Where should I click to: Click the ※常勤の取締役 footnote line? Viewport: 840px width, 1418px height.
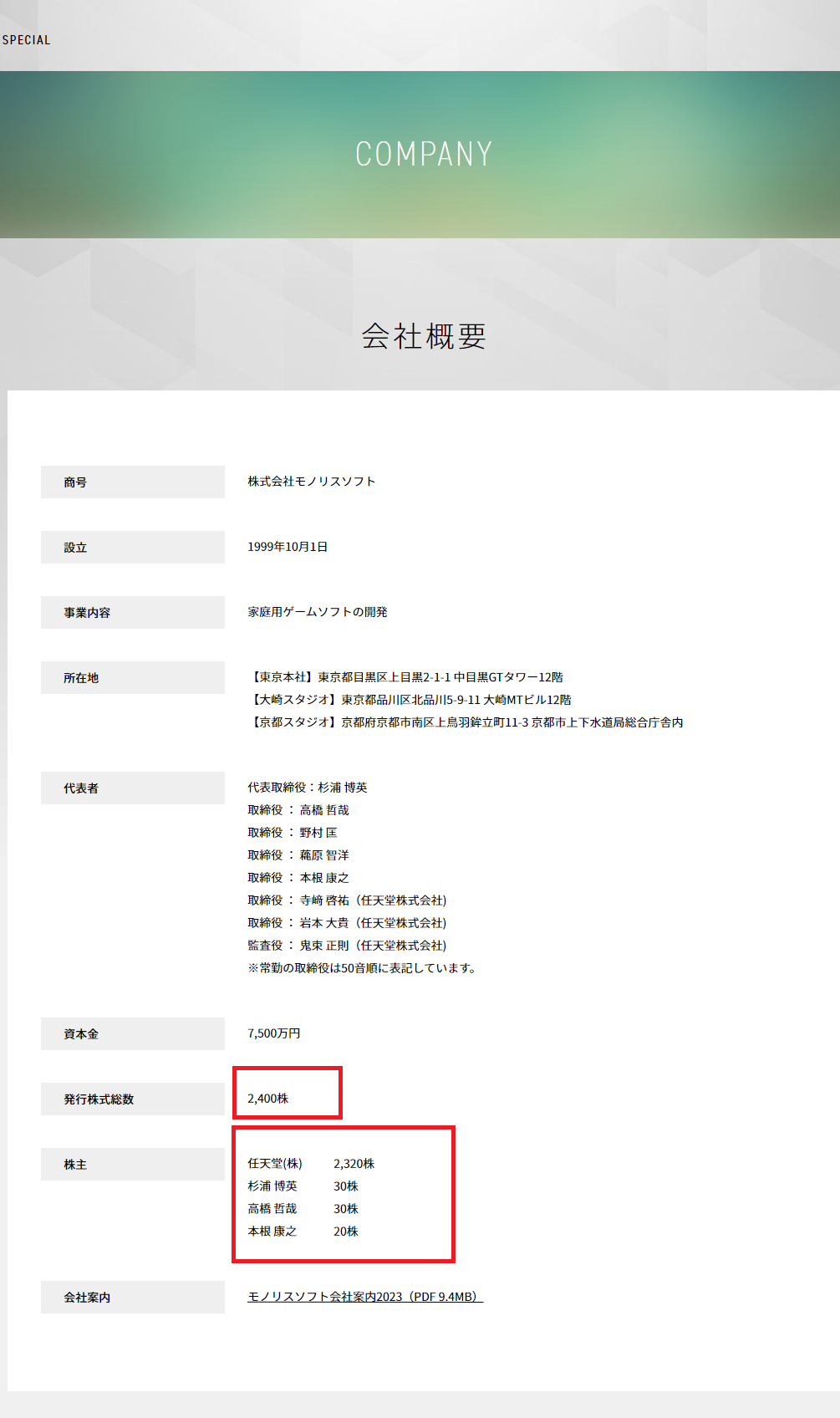[363, 968]
